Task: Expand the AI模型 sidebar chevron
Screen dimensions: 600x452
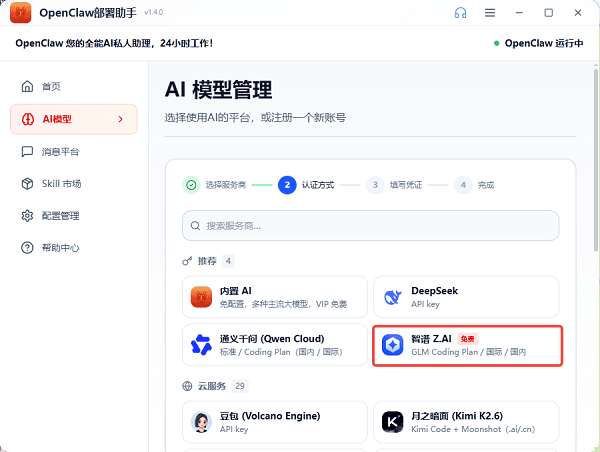Action: pos(121,119)
